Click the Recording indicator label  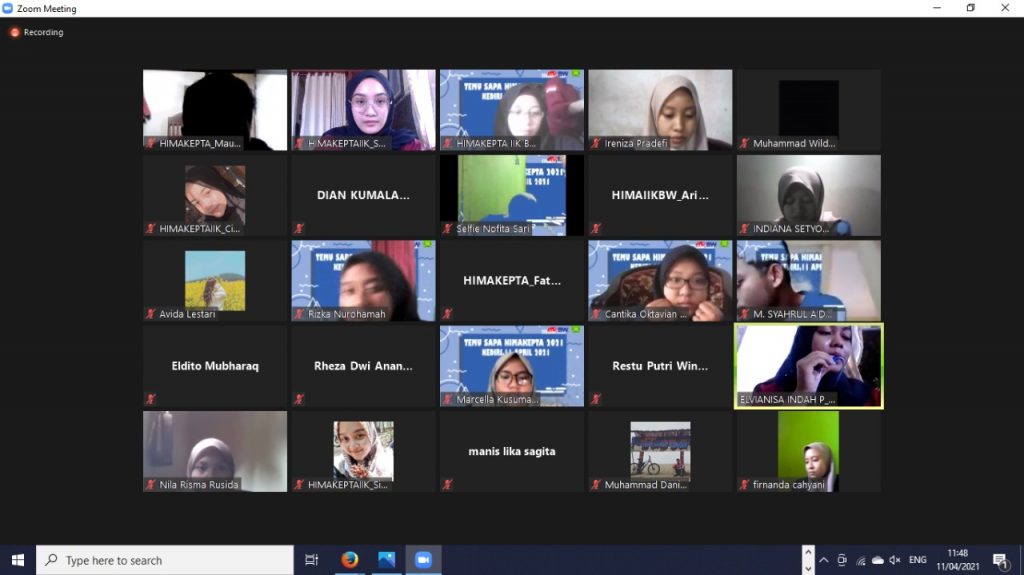pos(43,32)
